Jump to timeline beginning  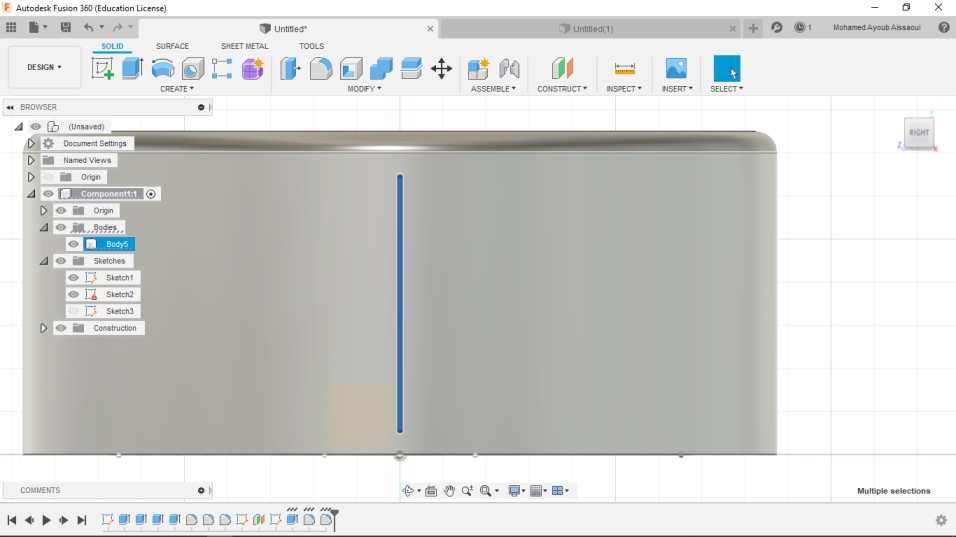pyautogui.click(x=12, y=520)
